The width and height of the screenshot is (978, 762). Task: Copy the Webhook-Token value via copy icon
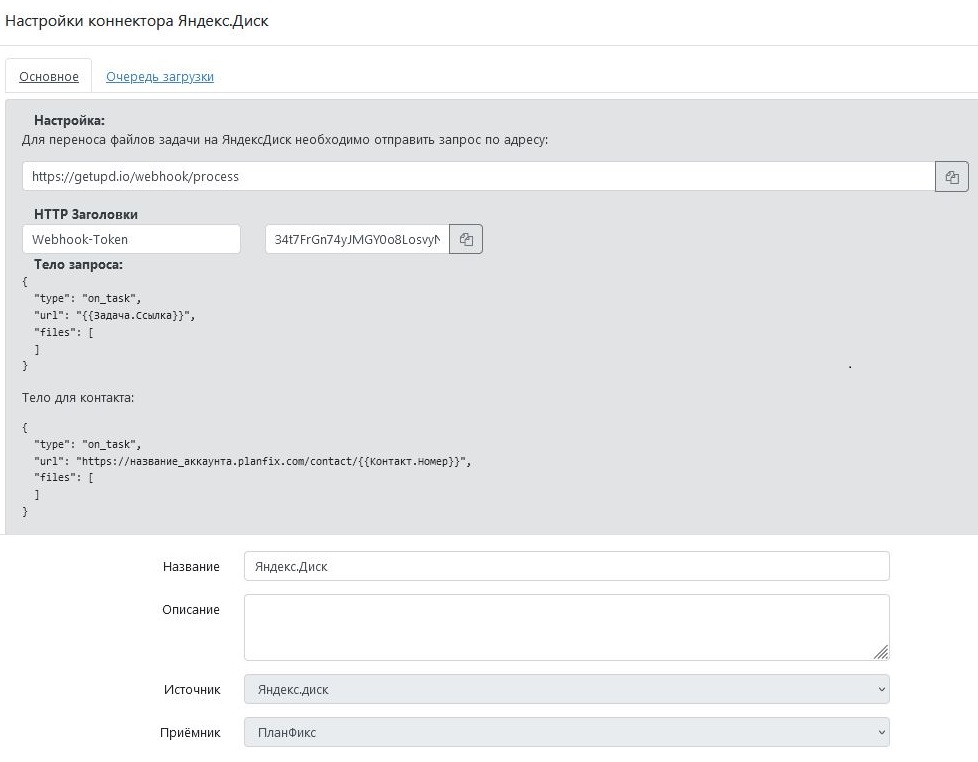tap(466, 239)
